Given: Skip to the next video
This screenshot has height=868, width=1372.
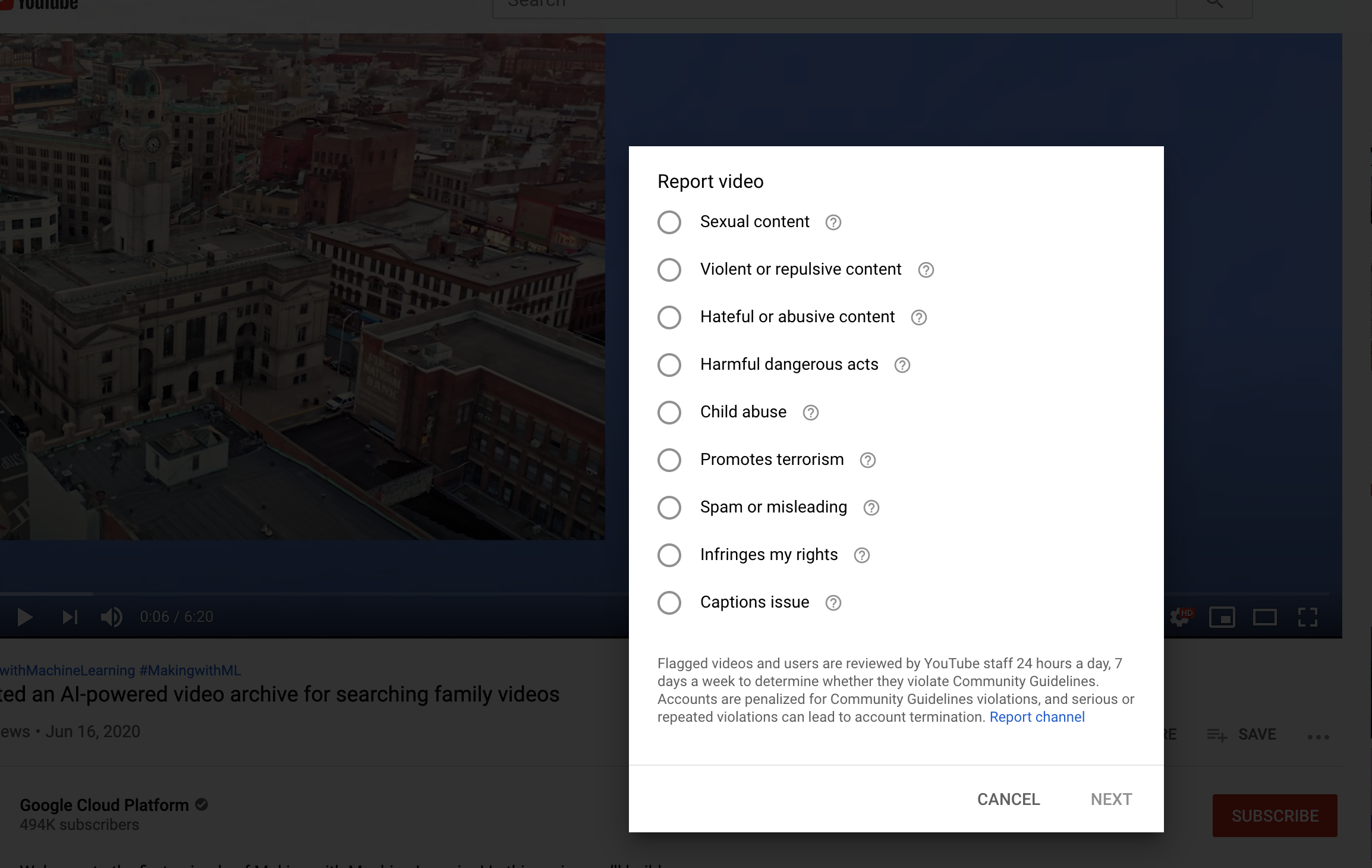Looking at the screenshot, I should click(x=70, y=617).
